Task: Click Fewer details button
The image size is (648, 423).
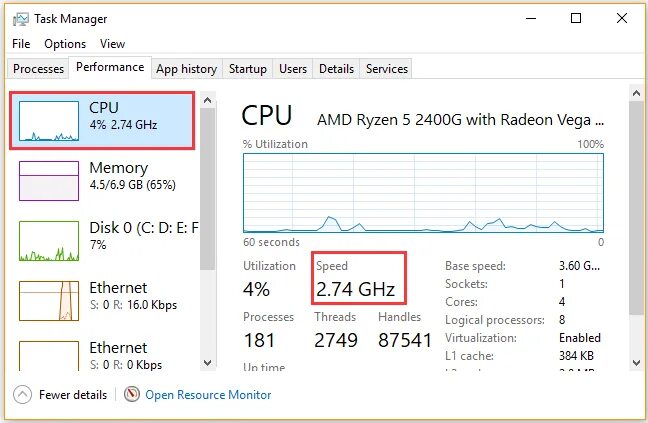Action: 72,394
